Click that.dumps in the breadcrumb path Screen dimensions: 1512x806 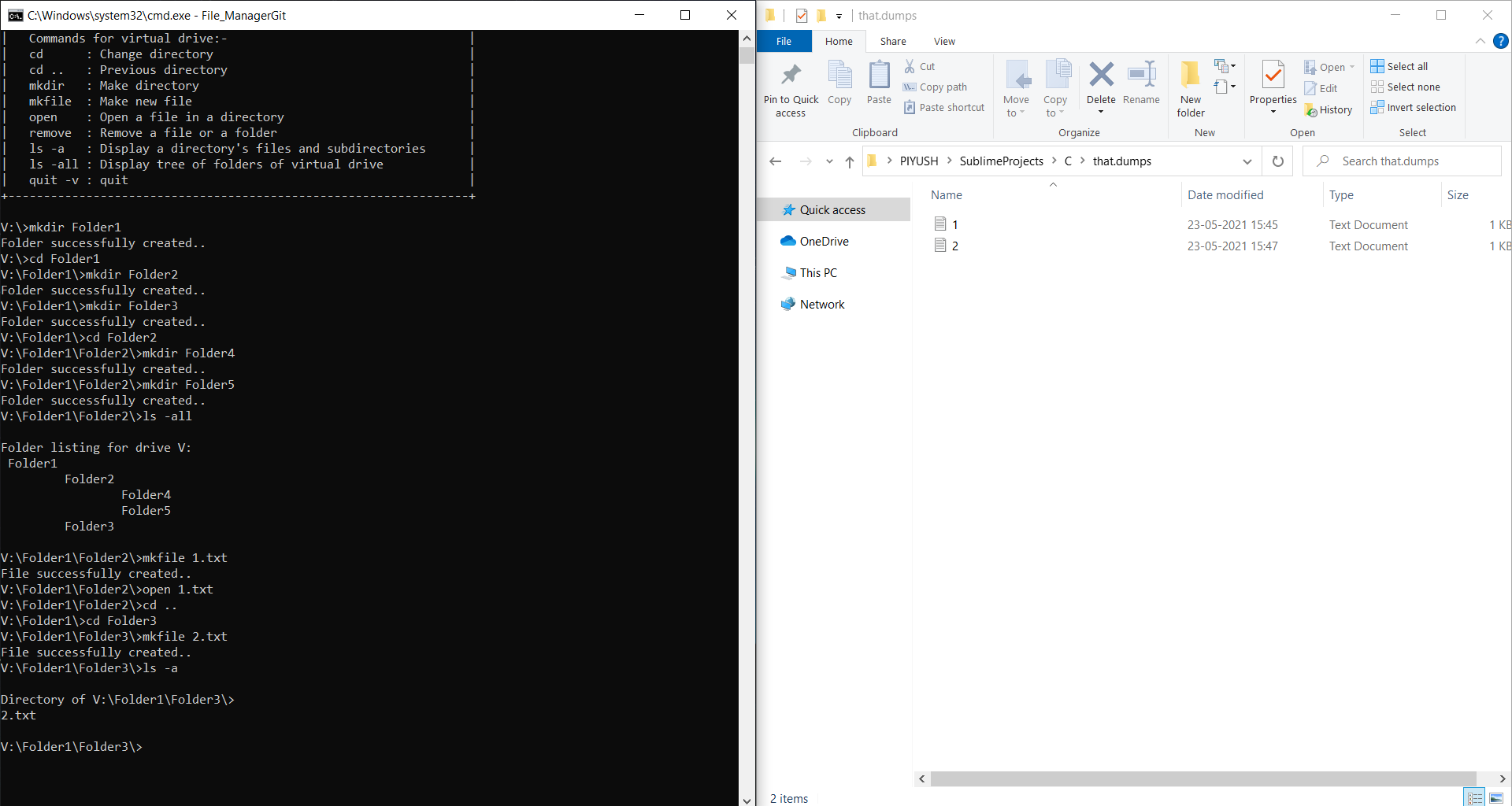click(x=1121, y=161)
